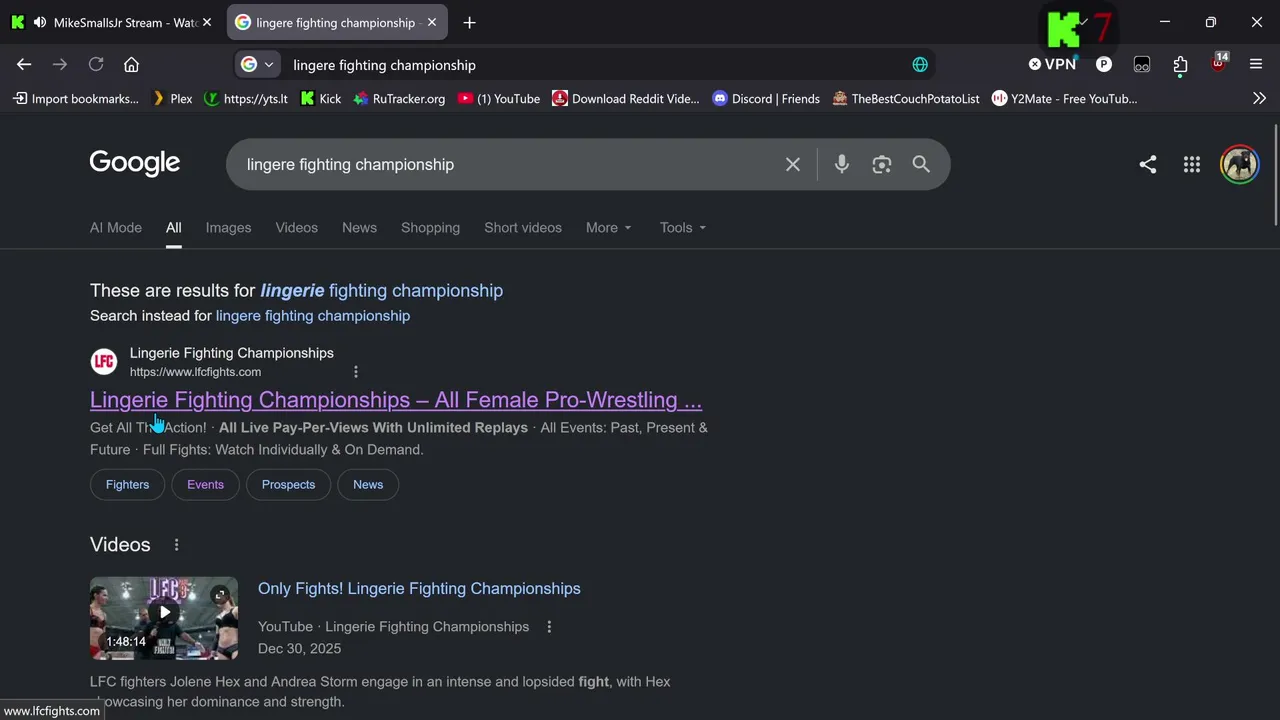Open the Prospects sitelink chip

[x=288, y=484]
